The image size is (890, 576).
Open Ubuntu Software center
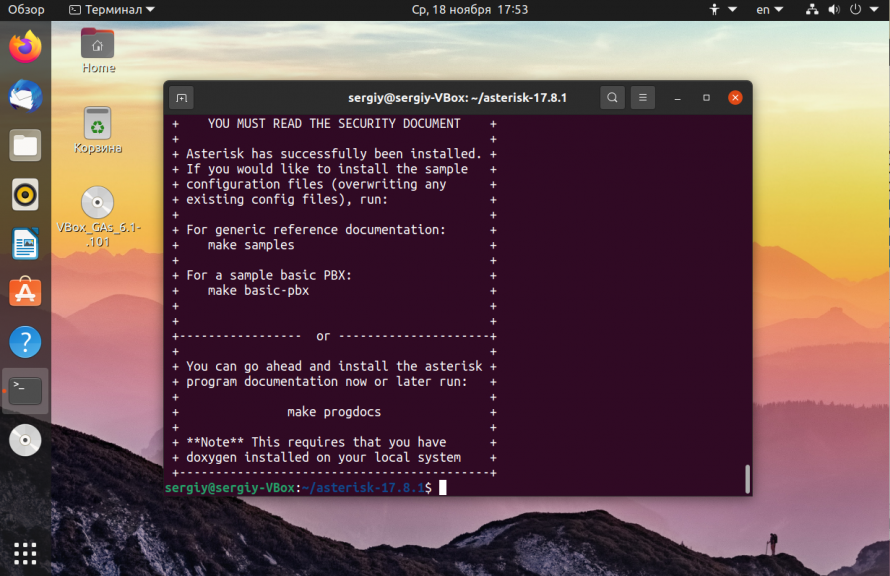pos(25,293)
